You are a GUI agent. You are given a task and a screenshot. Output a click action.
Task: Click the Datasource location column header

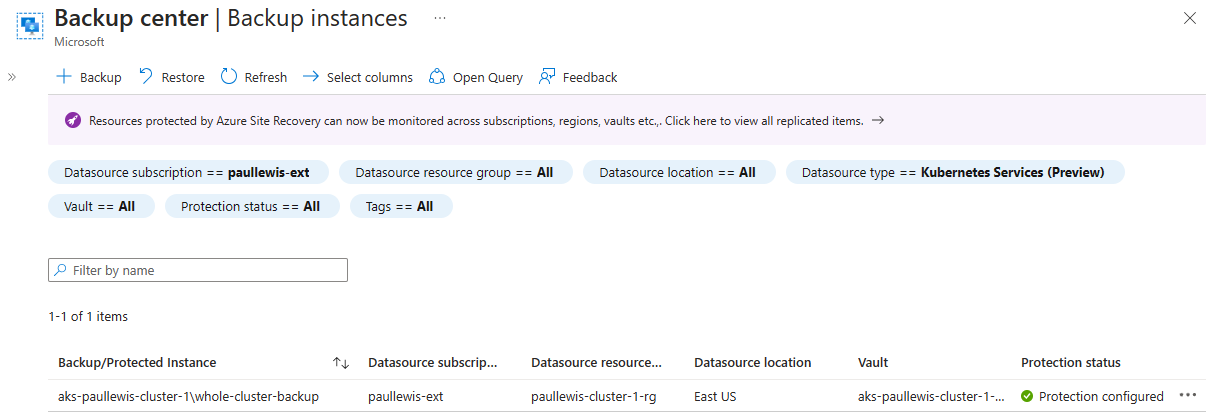click(753, 362)
